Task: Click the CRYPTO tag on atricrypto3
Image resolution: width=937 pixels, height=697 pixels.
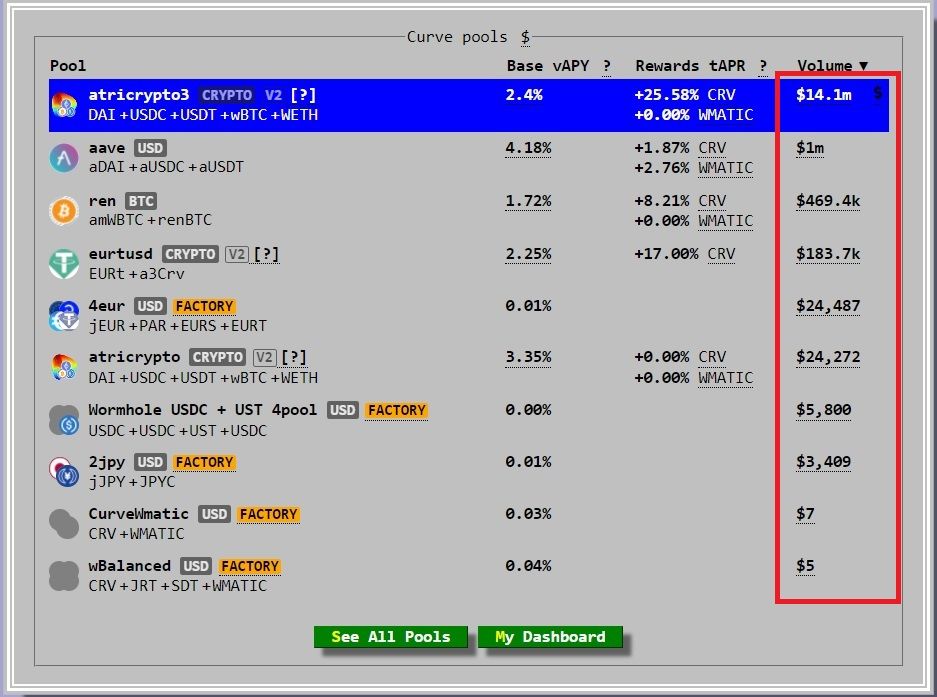Action: (226, 95)
